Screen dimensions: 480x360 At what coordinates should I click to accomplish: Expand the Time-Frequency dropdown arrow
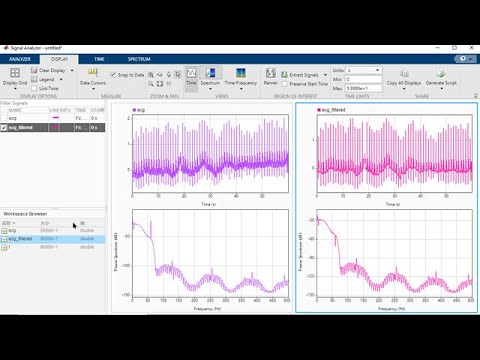click(x=241, y=89)
